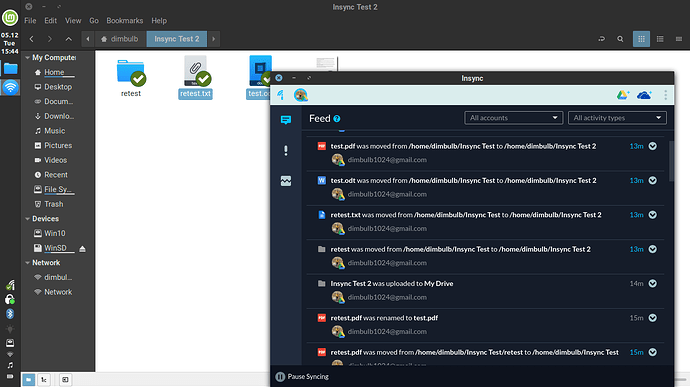Add a Google Drive account icon
690x387 pixels.
(x=623, y=95)
